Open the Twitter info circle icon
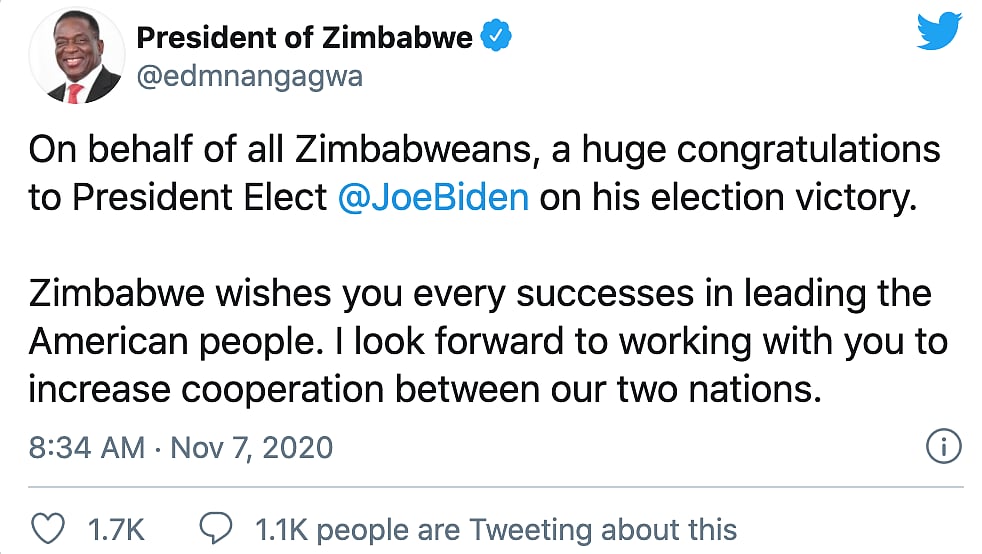 pos(944,446)
